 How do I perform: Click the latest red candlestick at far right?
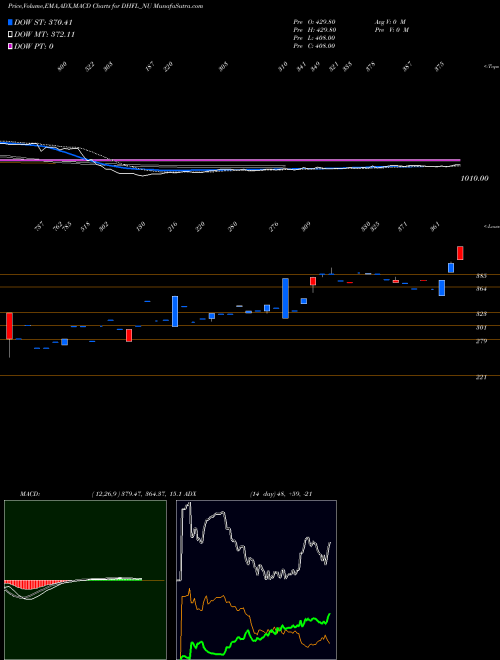click(x=460, y=253)
